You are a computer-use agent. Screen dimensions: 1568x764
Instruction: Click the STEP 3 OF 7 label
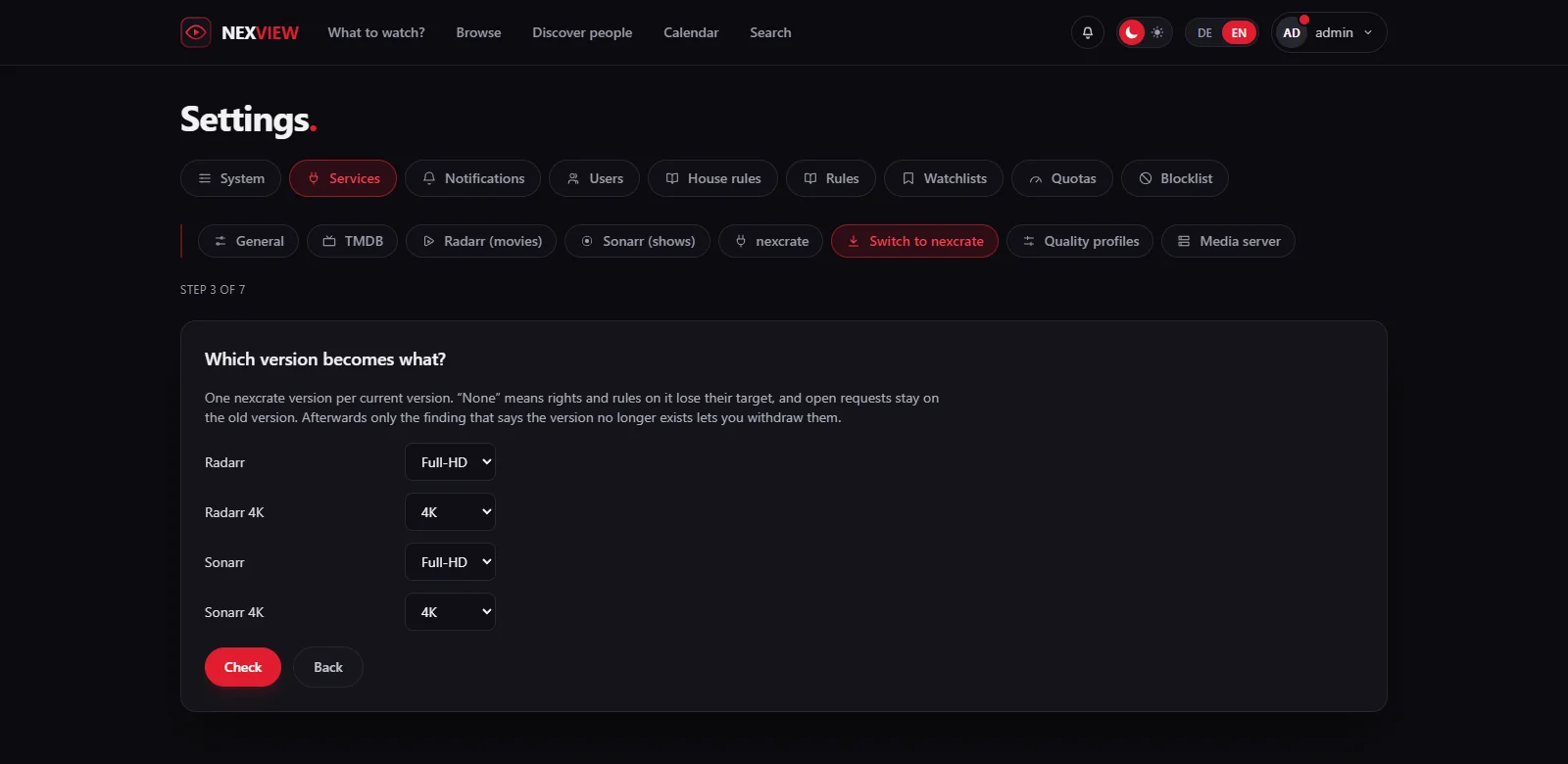click(x=213, y=290)
